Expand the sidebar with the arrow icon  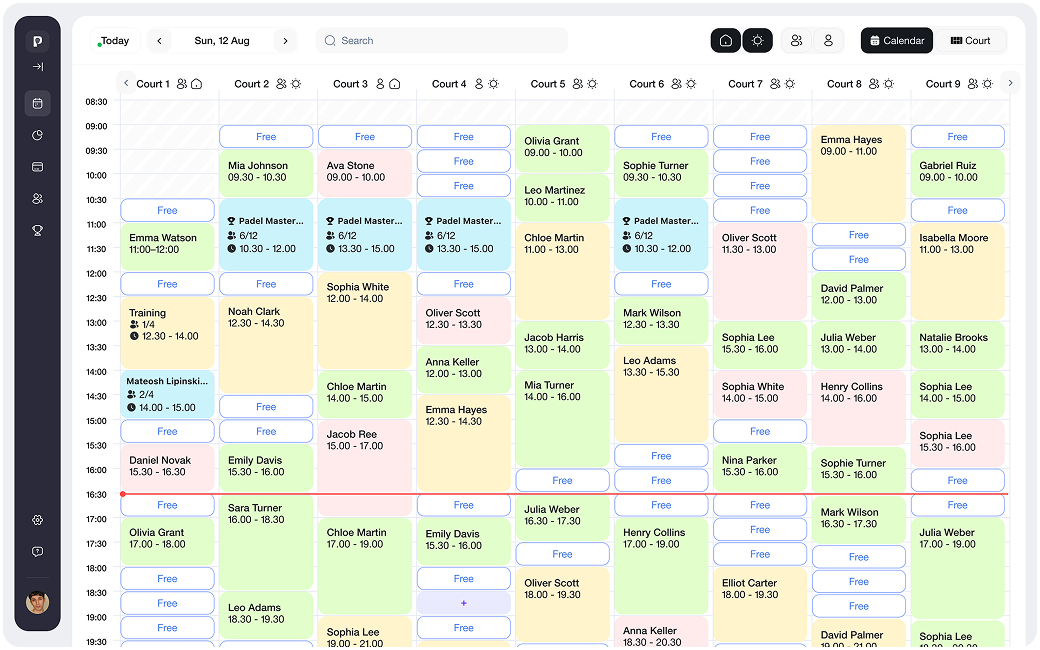[x=37, y=67]
